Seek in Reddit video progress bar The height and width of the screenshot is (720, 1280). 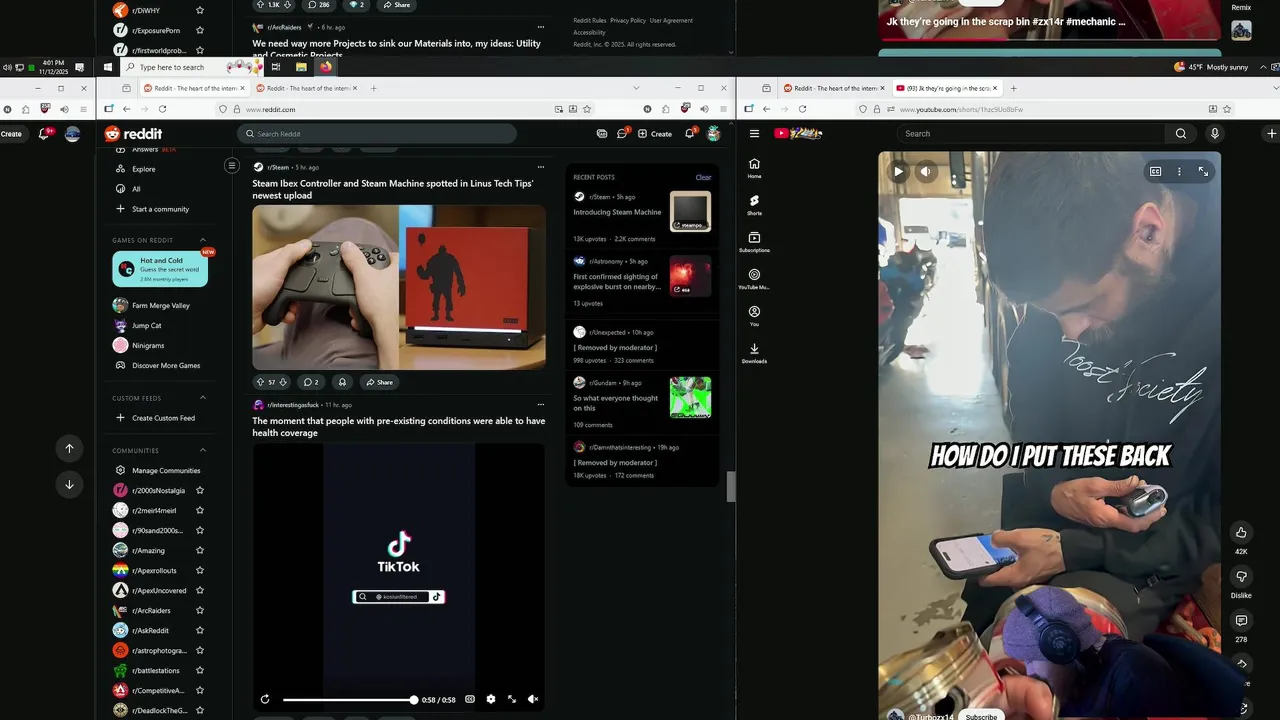click(x=348, y=700)
